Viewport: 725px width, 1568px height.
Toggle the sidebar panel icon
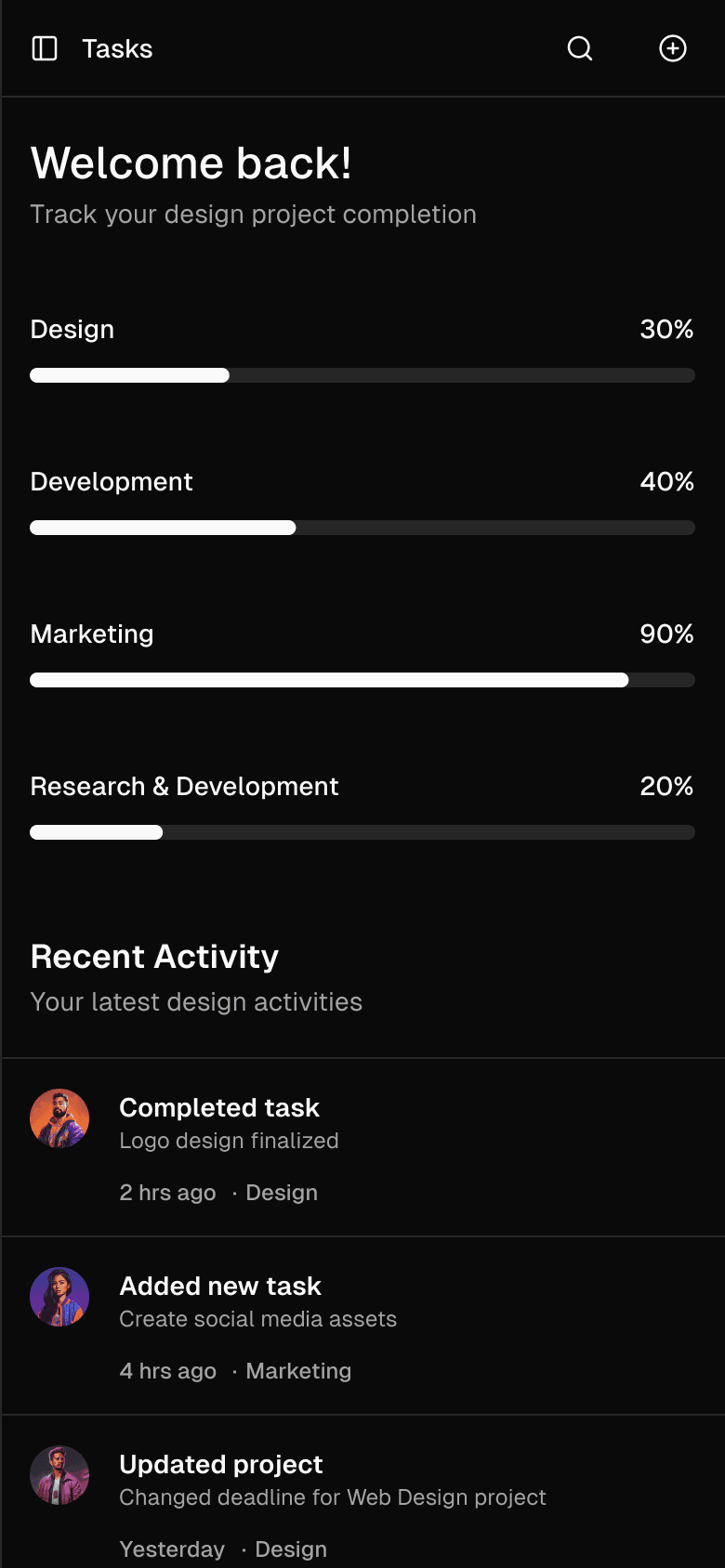[45, 48]
